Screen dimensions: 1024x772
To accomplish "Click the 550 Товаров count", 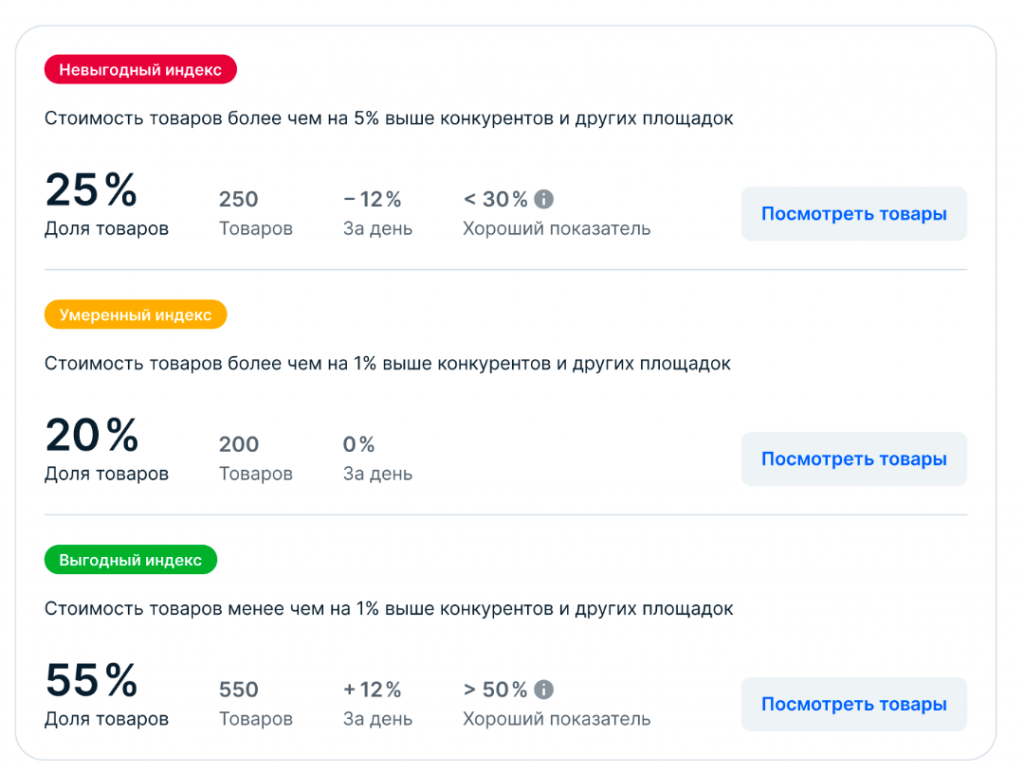I will point(239,689).
